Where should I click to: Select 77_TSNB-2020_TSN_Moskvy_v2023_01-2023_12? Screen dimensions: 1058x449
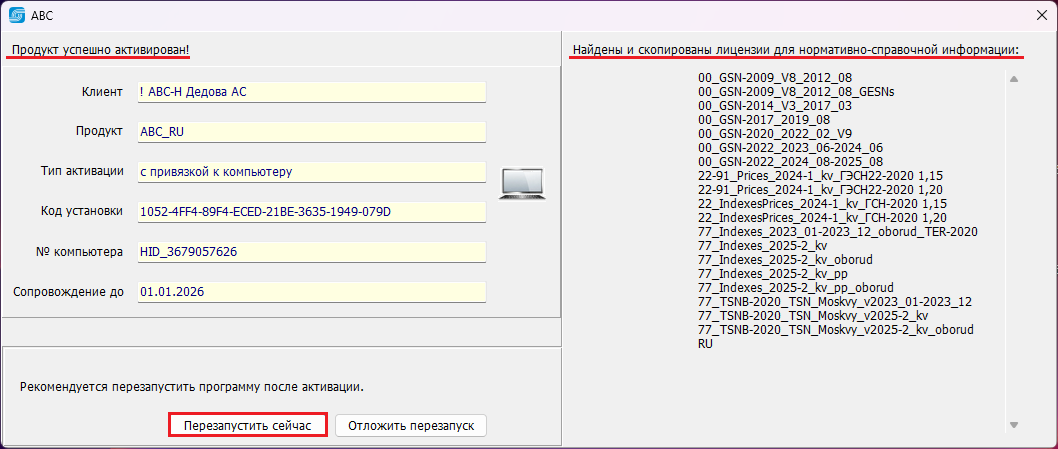point(835,301)
